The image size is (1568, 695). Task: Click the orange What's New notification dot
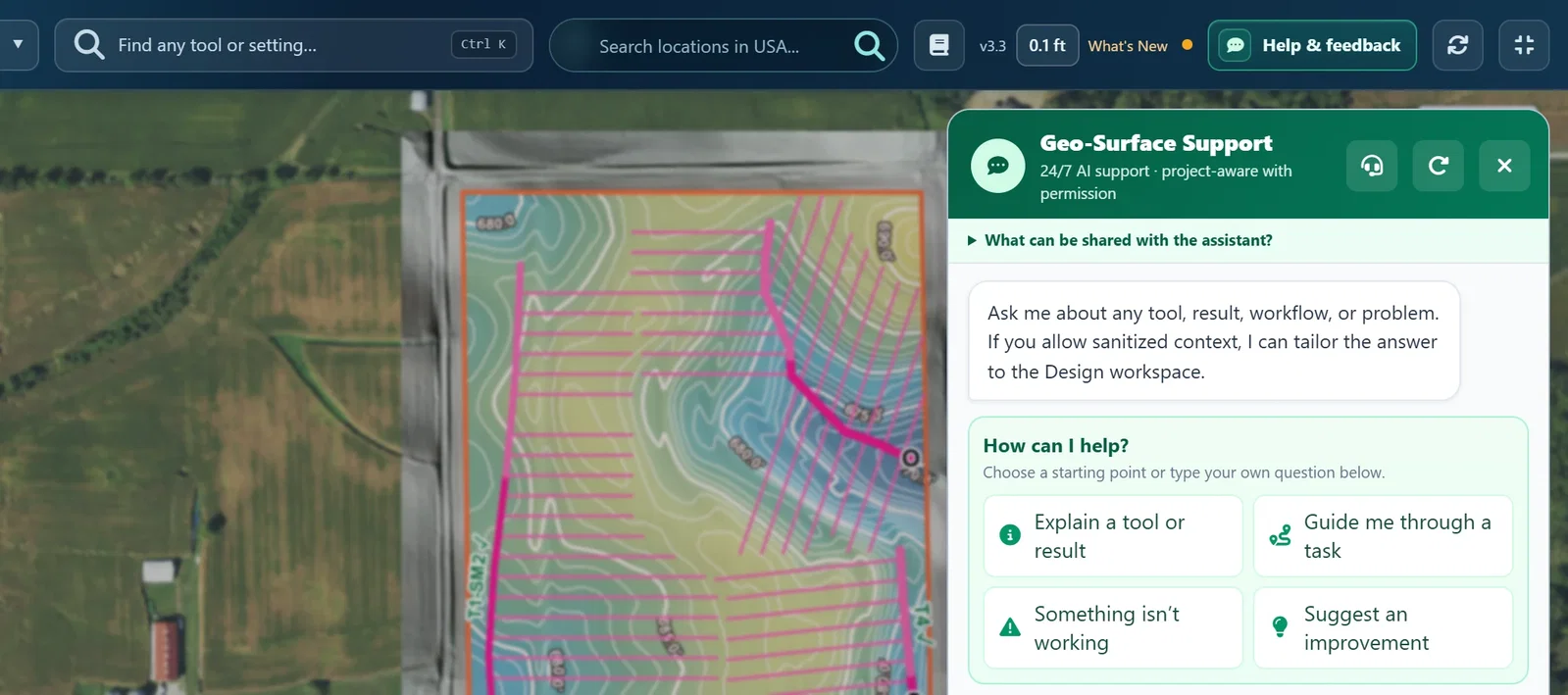[1188, 45]
